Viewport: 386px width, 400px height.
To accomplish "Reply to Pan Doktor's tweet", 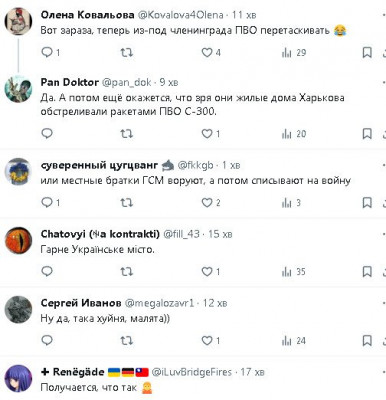I will [47, 134].
